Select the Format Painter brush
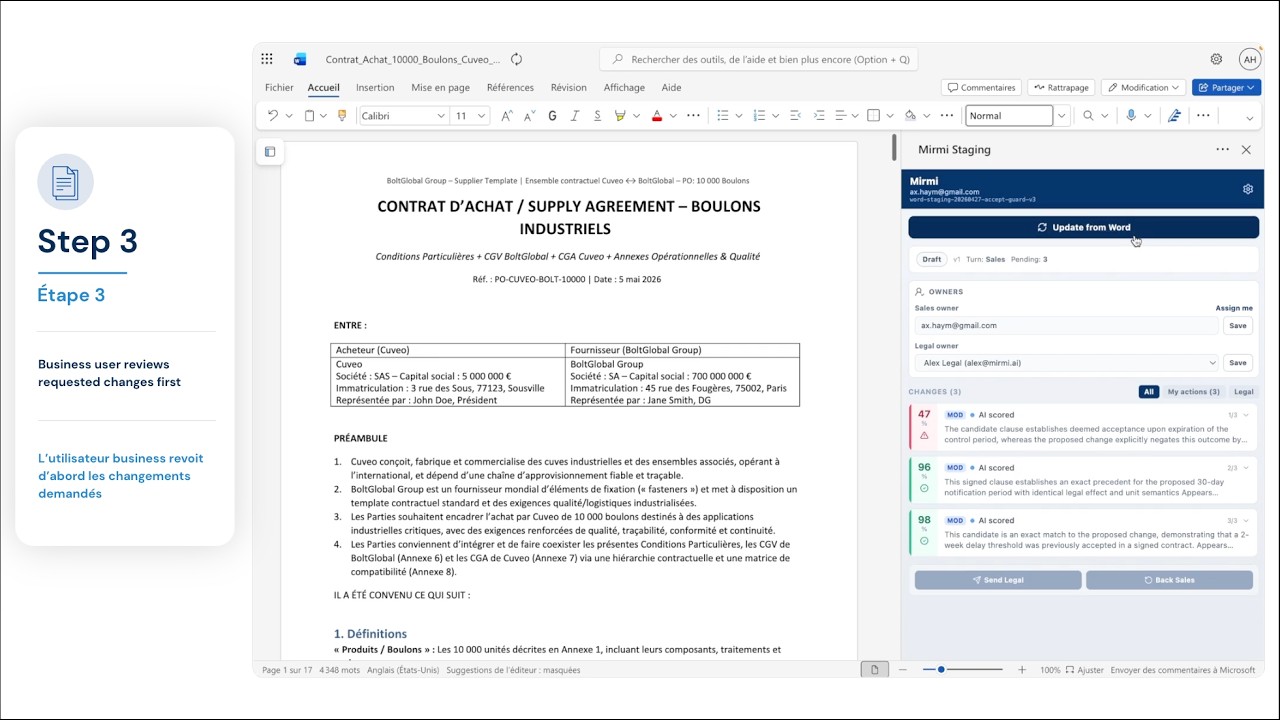 (342, 116)
